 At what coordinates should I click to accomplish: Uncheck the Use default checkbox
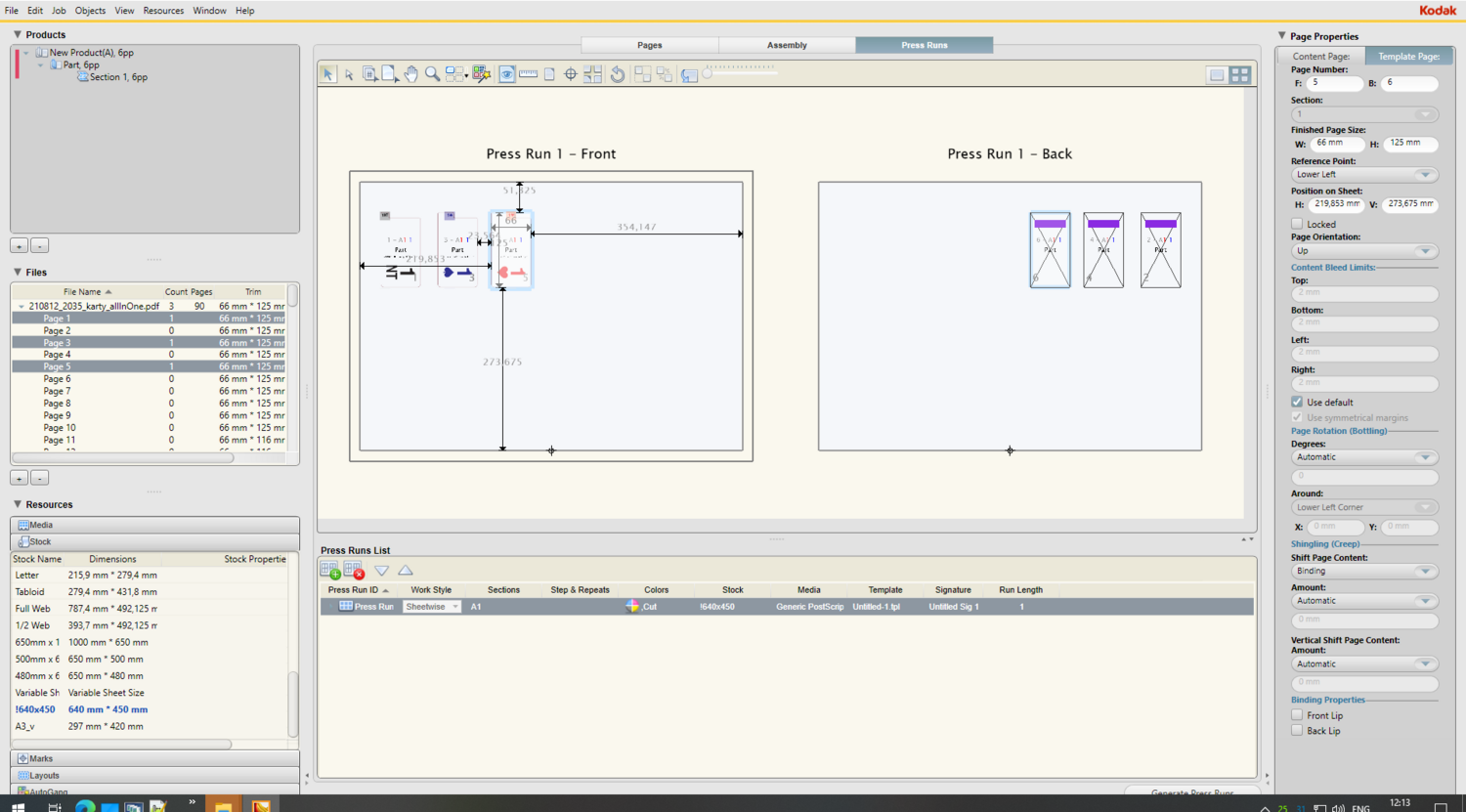coord(1297,402)
